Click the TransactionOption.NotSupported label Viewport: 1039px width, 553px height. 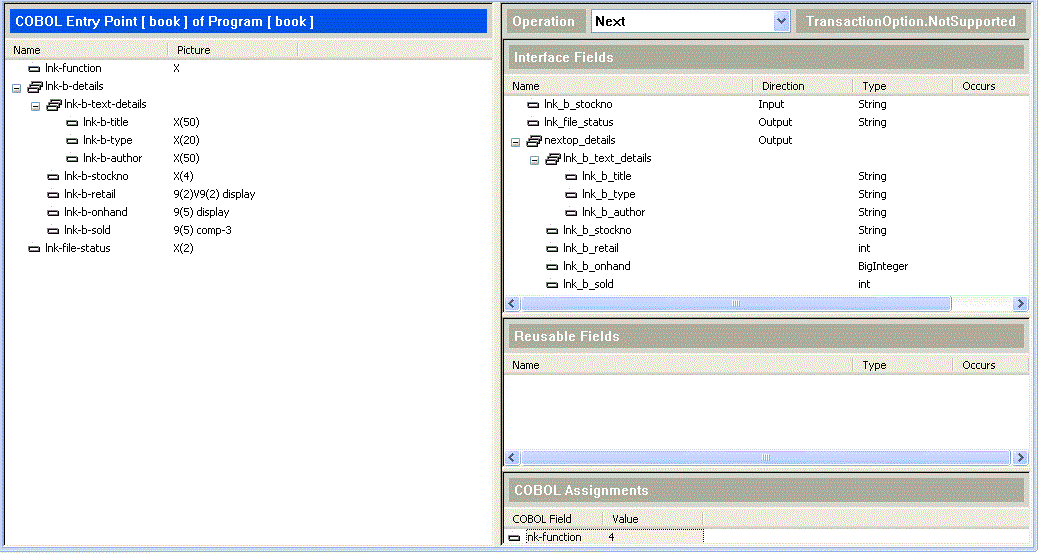coord(910,21)
